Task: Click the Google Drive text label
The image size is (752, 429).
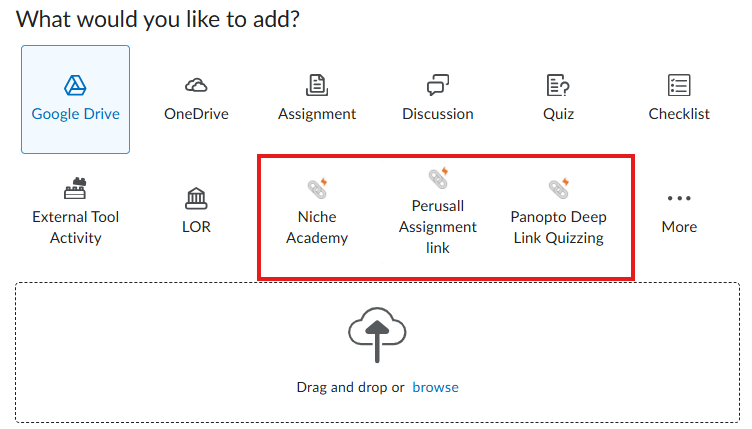Action: click(x=75, y=114)
